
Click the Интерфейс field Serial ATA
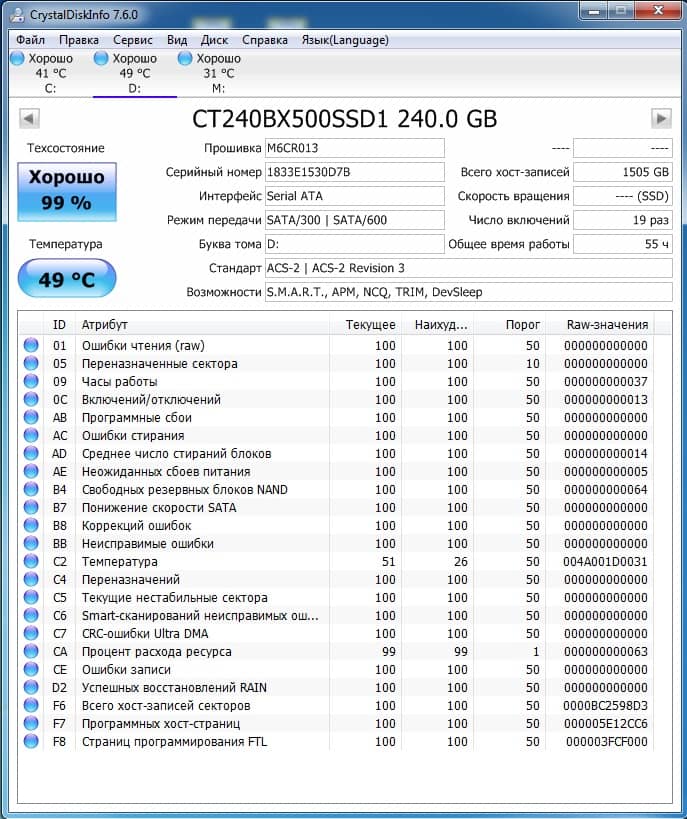(x=355, y=196)
